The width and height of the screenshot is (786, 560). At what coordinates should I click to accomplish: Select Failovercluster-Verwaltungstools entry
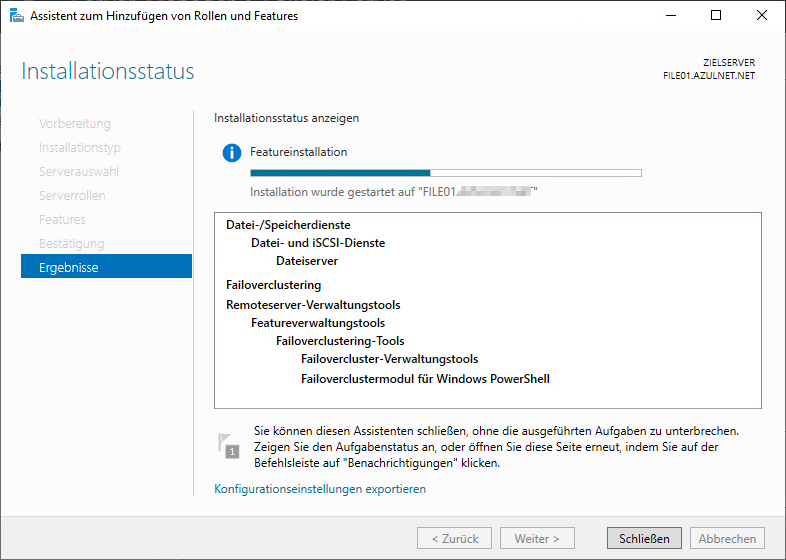[389, 359]
